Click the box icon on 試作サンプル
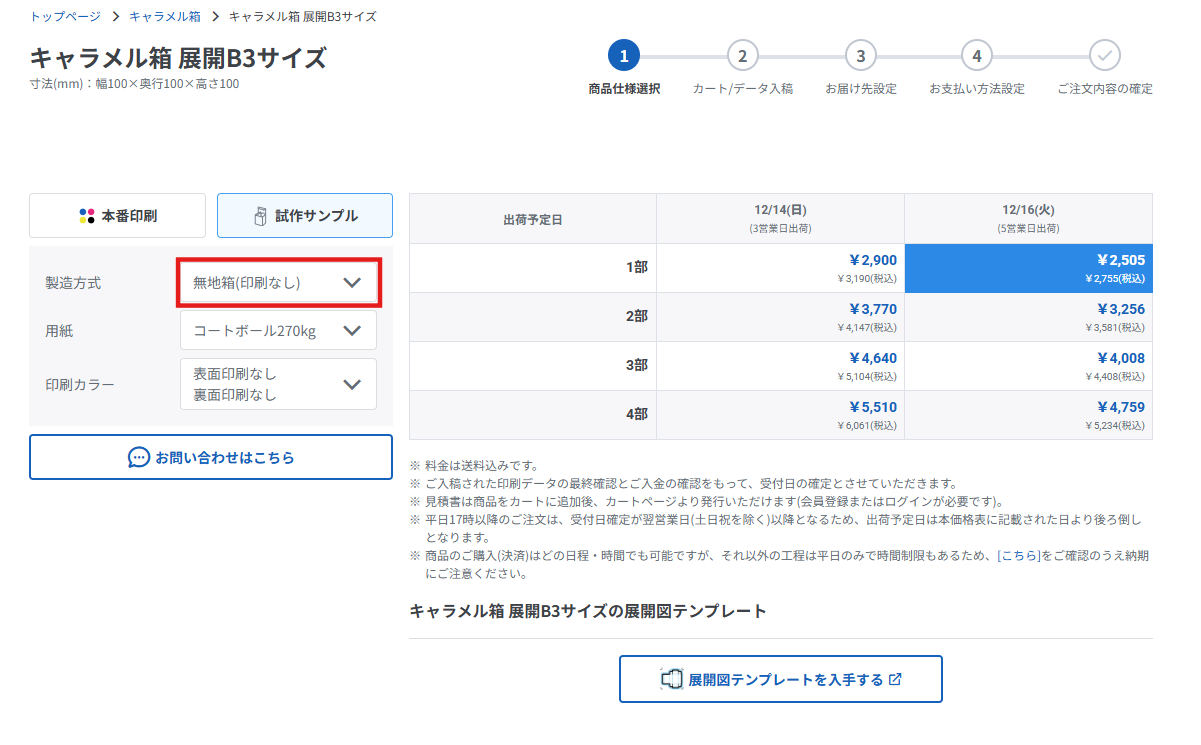The image size is (1201, 745). click(260, 216)
